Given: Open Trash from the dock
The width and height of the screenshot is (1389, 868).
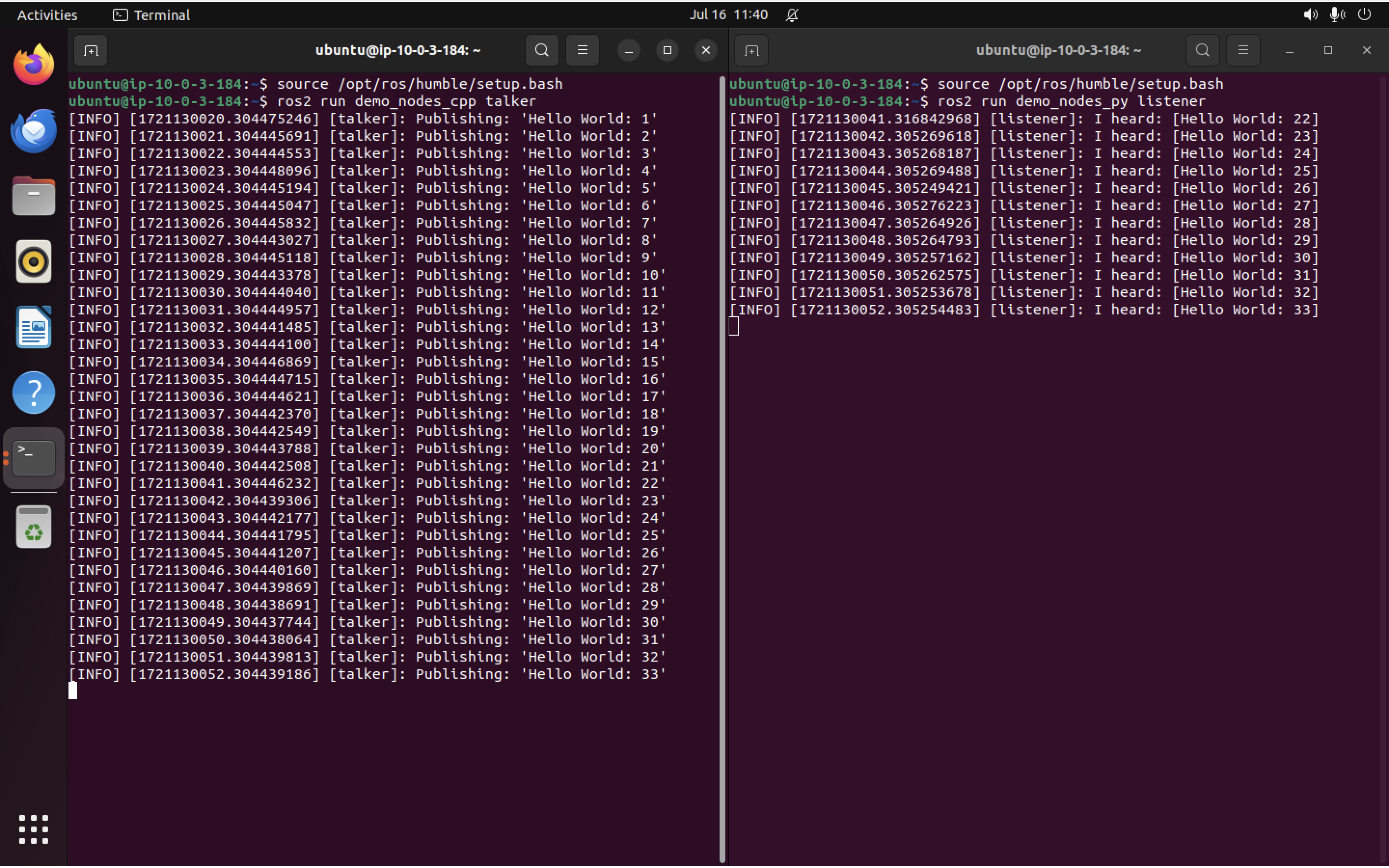Looking at the screenshot, I should [33, 527].
